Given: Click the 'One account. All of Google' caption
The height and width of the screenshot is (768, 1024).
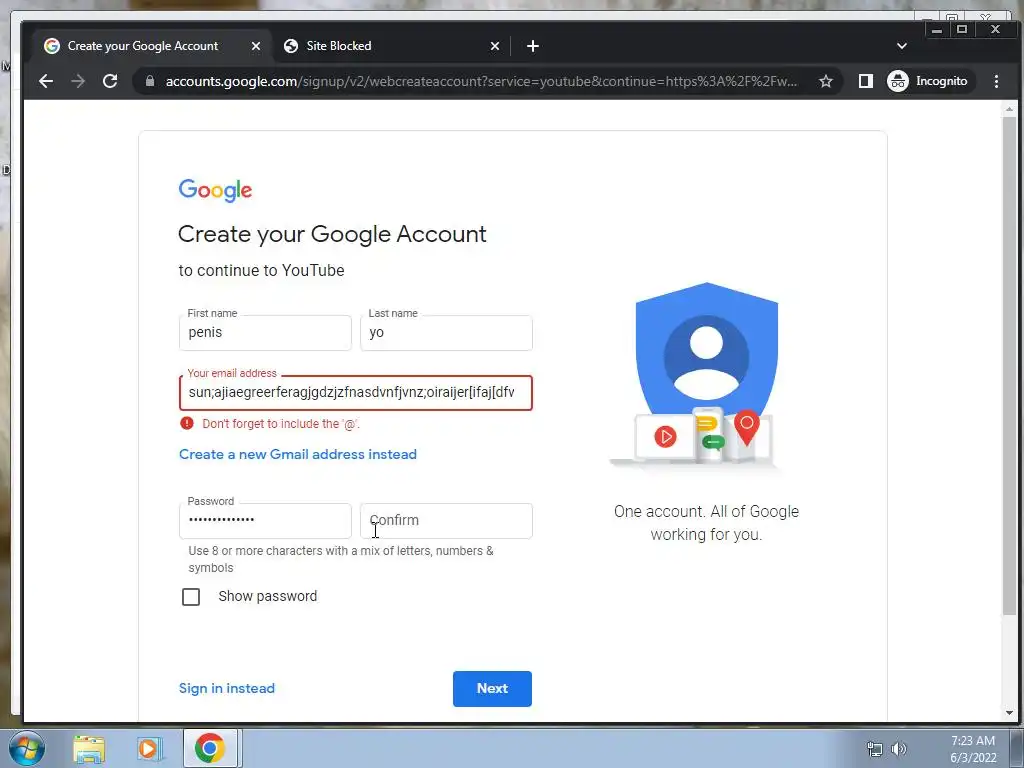Looking at the screenshot, I should tap(706, 523).
